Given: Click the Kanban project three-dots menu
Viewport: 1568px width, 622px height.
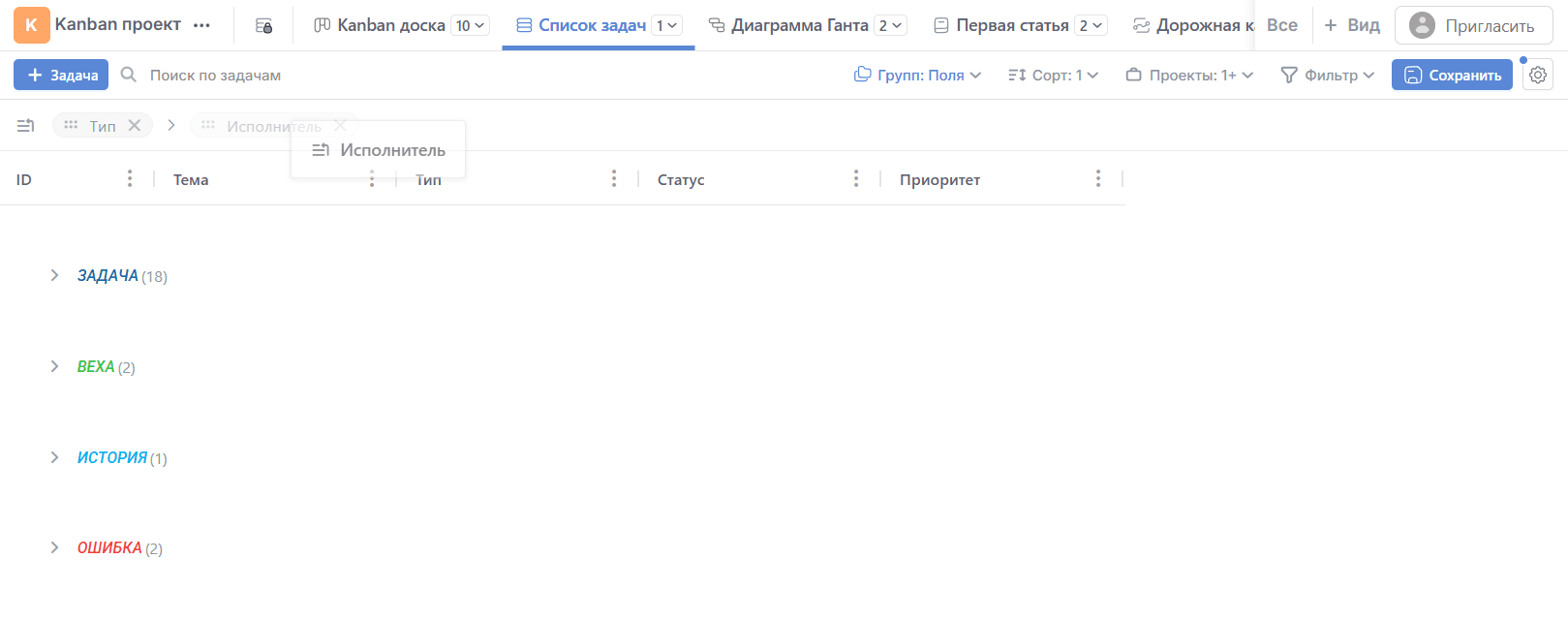Looking at the screenshot, I should pos(201,25).
